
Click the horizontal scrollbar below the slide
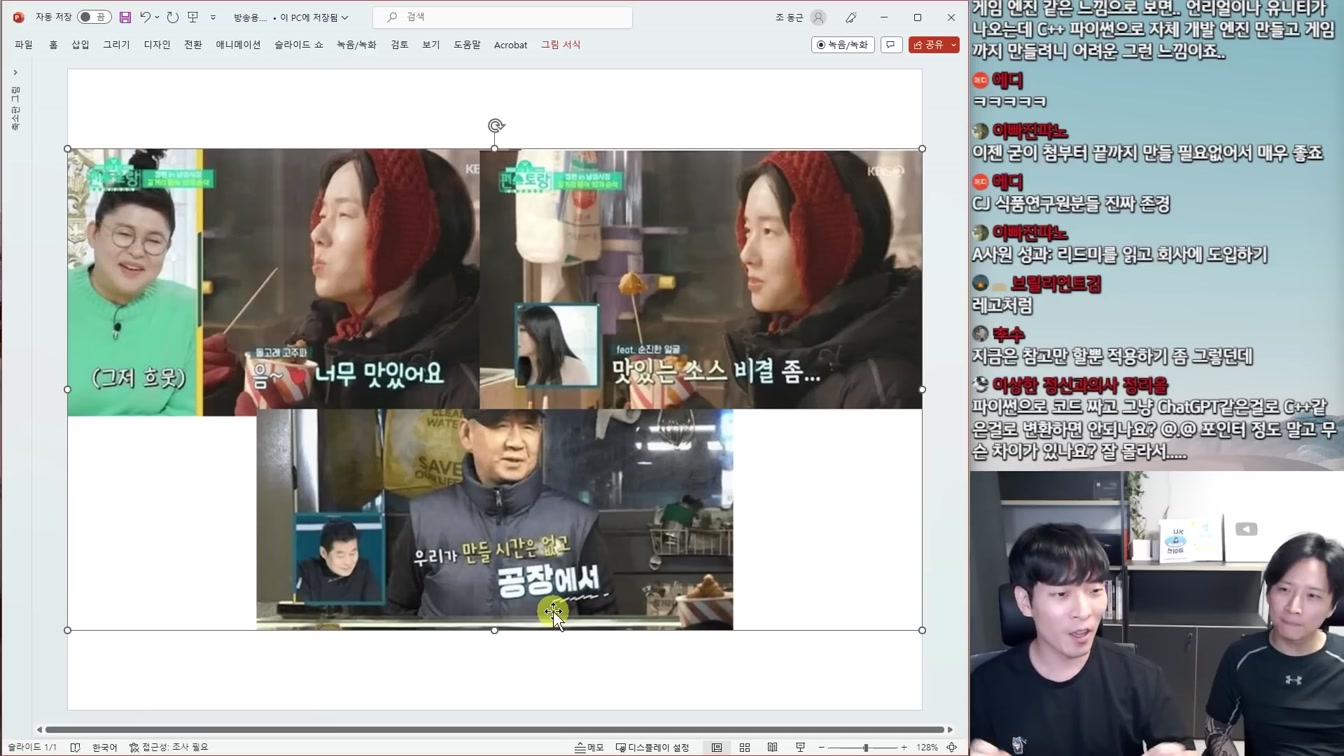495,730
